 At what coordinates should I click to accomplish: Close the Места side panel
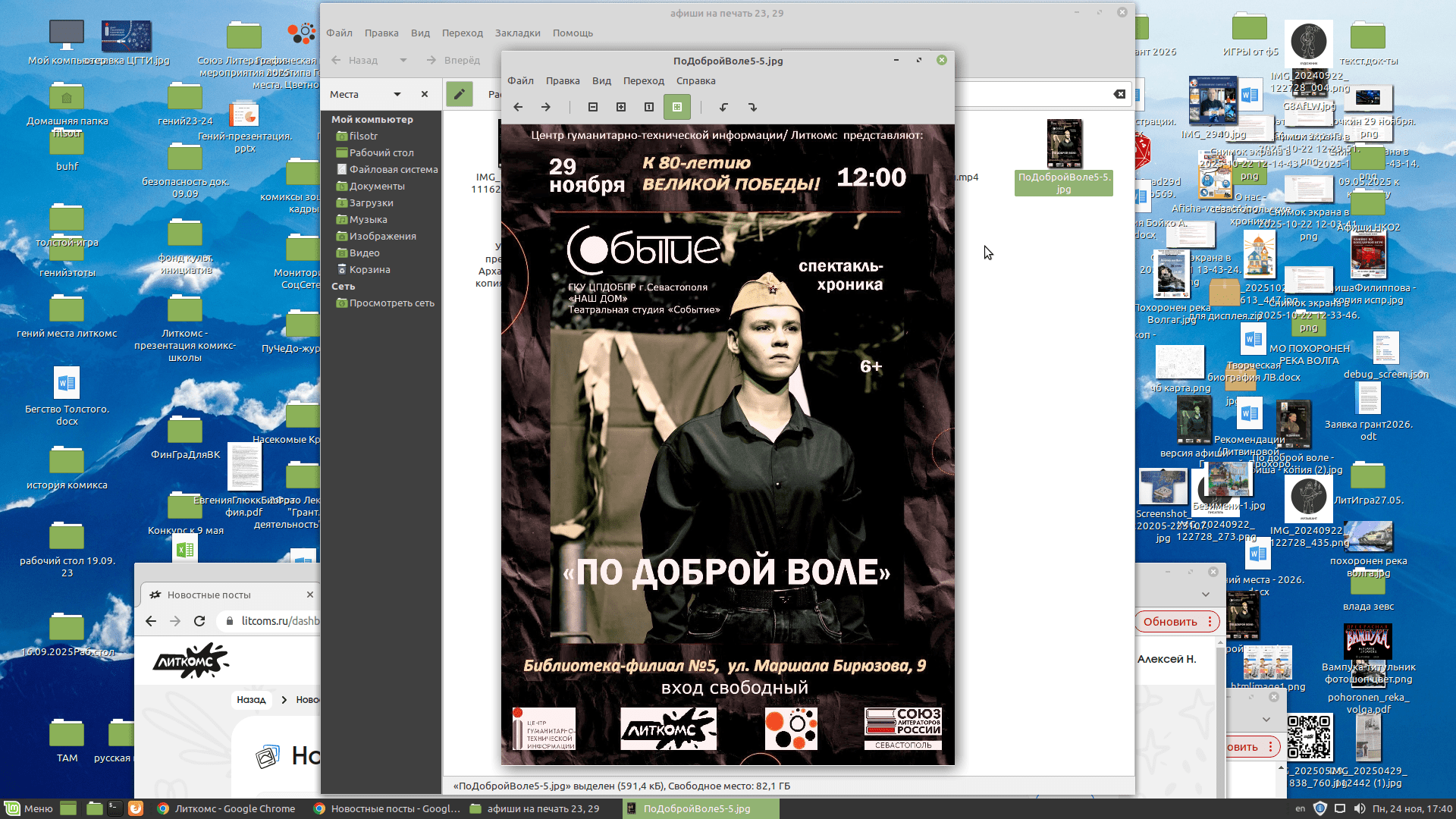425,94
